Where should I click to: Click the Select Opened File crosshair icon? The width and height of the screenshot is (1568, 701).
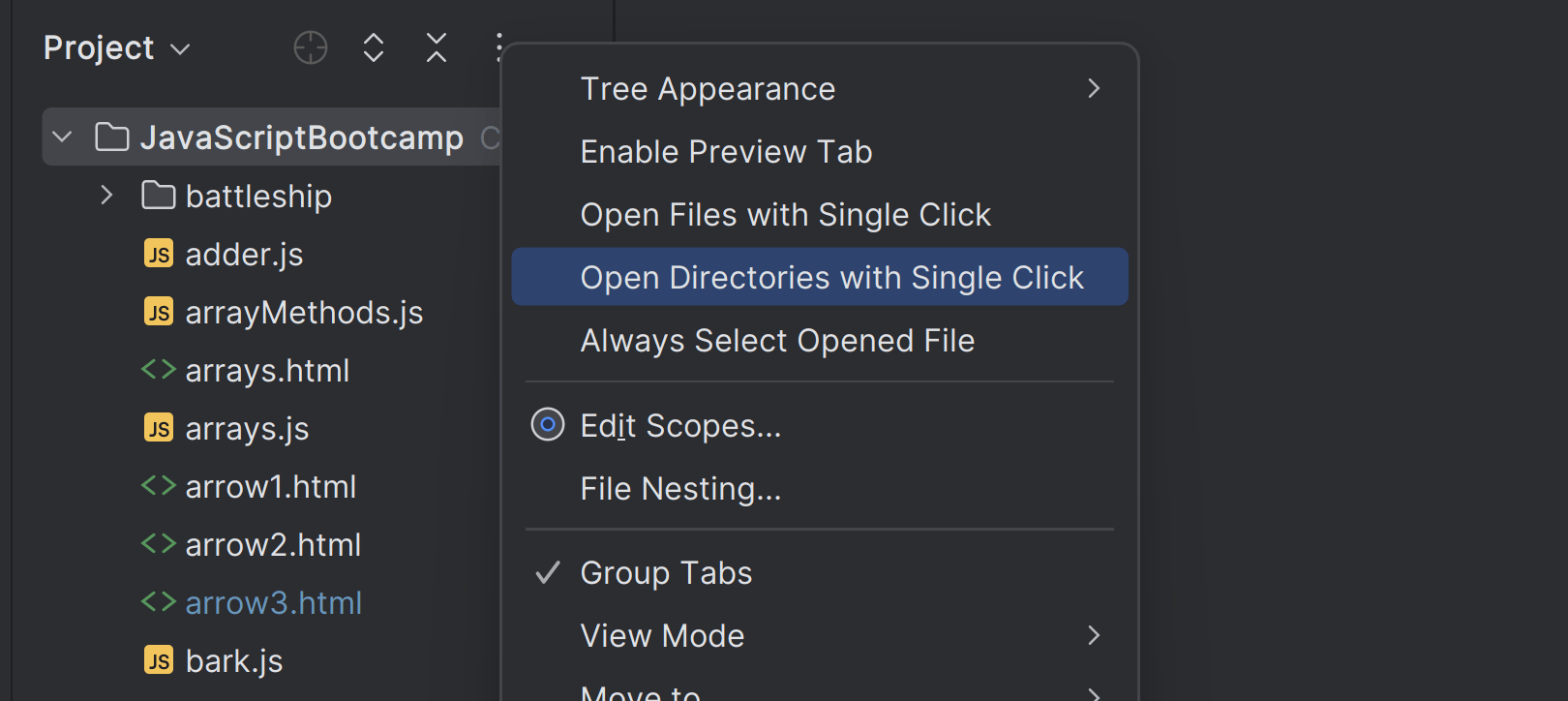(x=311, y=47)
